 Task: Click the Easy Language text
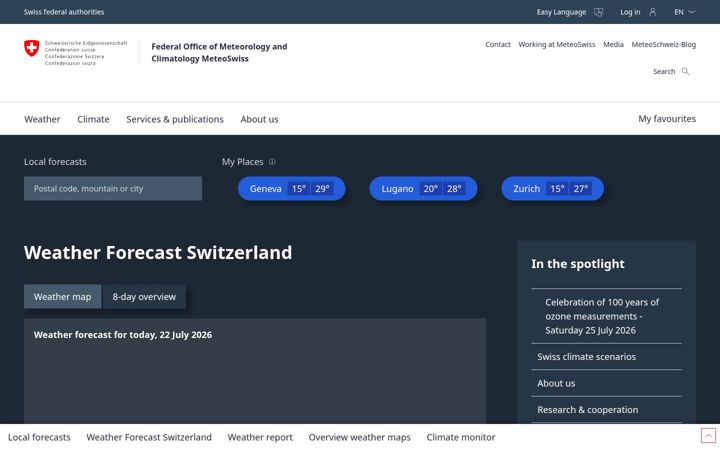pyautogui.click(x=561, y=12)
